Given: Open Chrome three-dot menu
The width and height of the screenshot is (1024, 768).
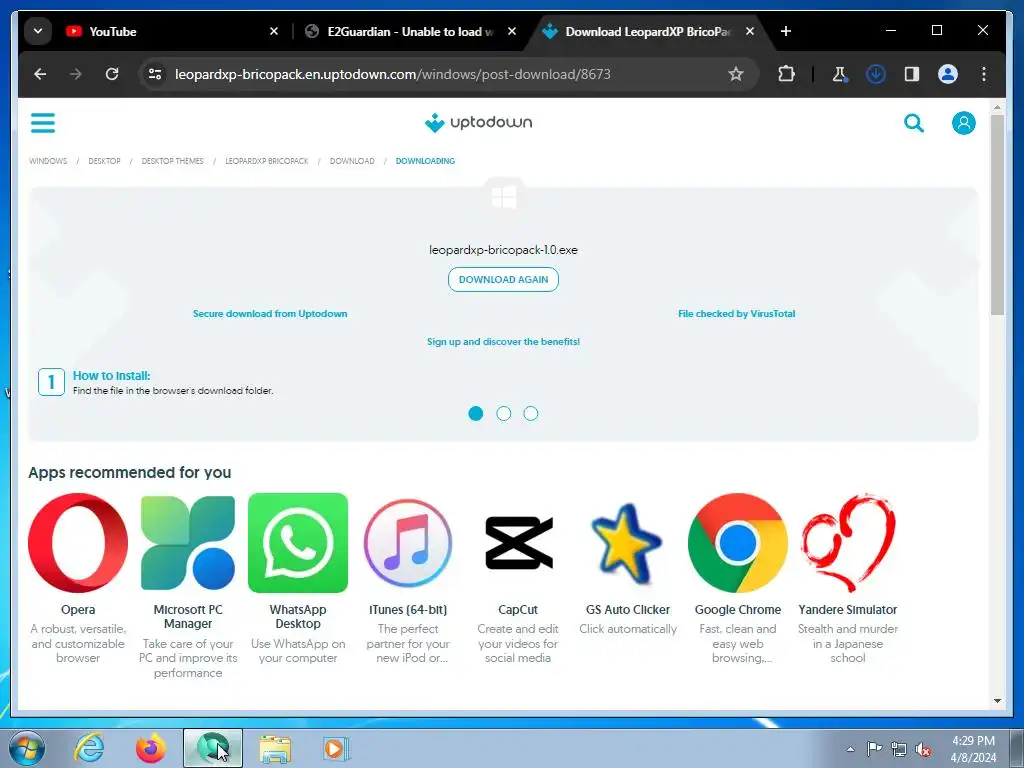Looking at the screenshot, I should (984, 74).
